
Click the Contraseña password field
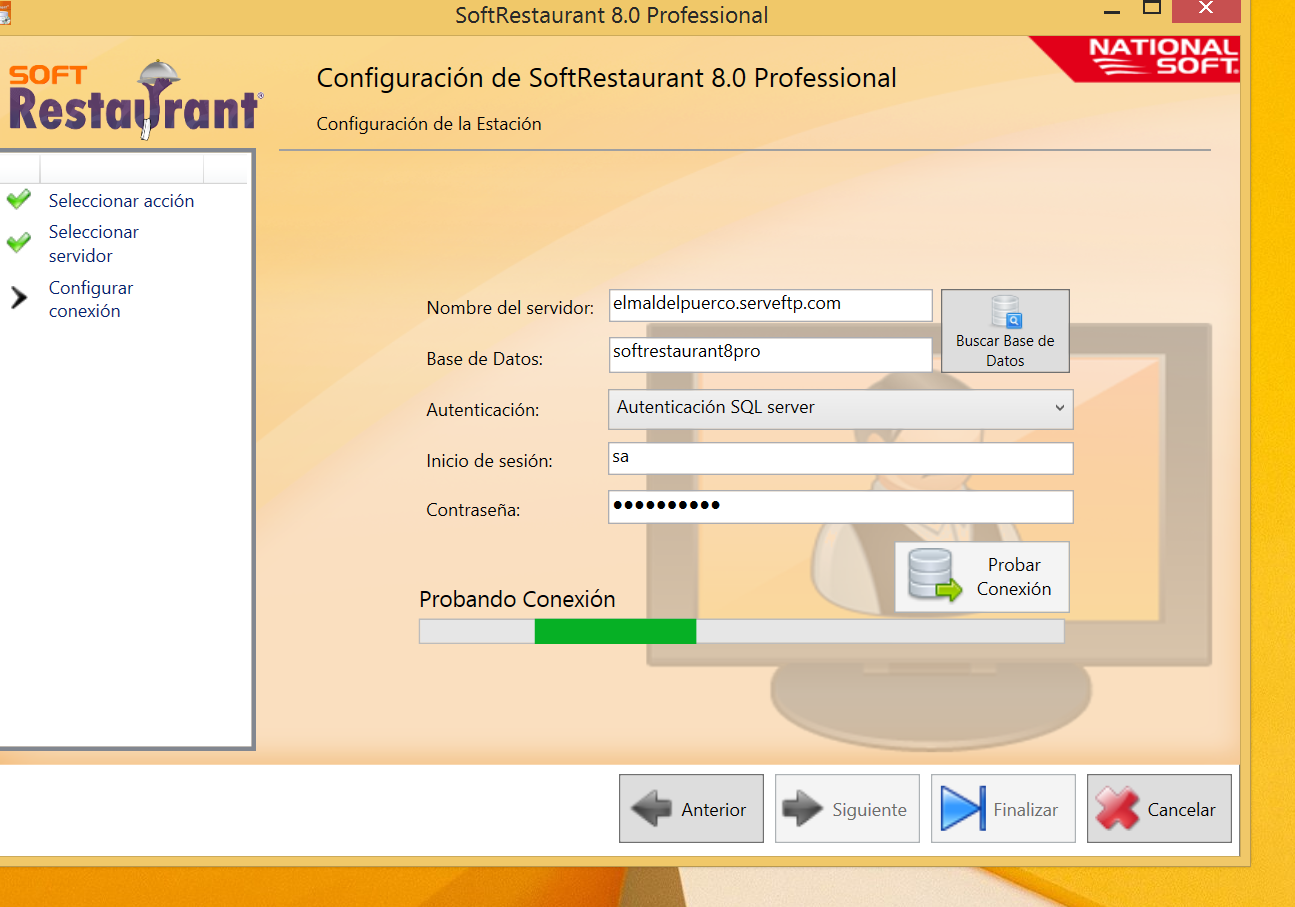[x=840, y=506]
